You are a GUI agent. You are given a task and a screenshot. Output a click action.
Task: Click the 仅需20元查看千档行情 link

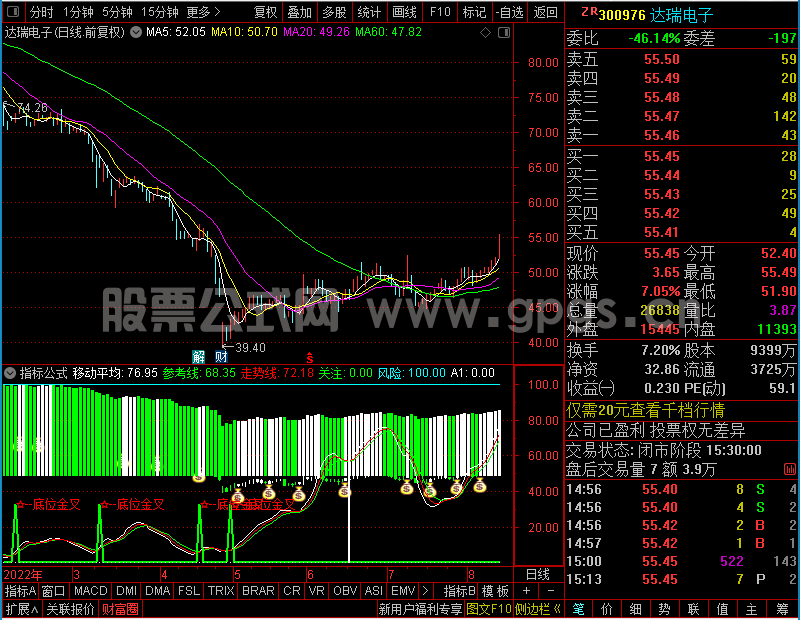coord(645,410)
